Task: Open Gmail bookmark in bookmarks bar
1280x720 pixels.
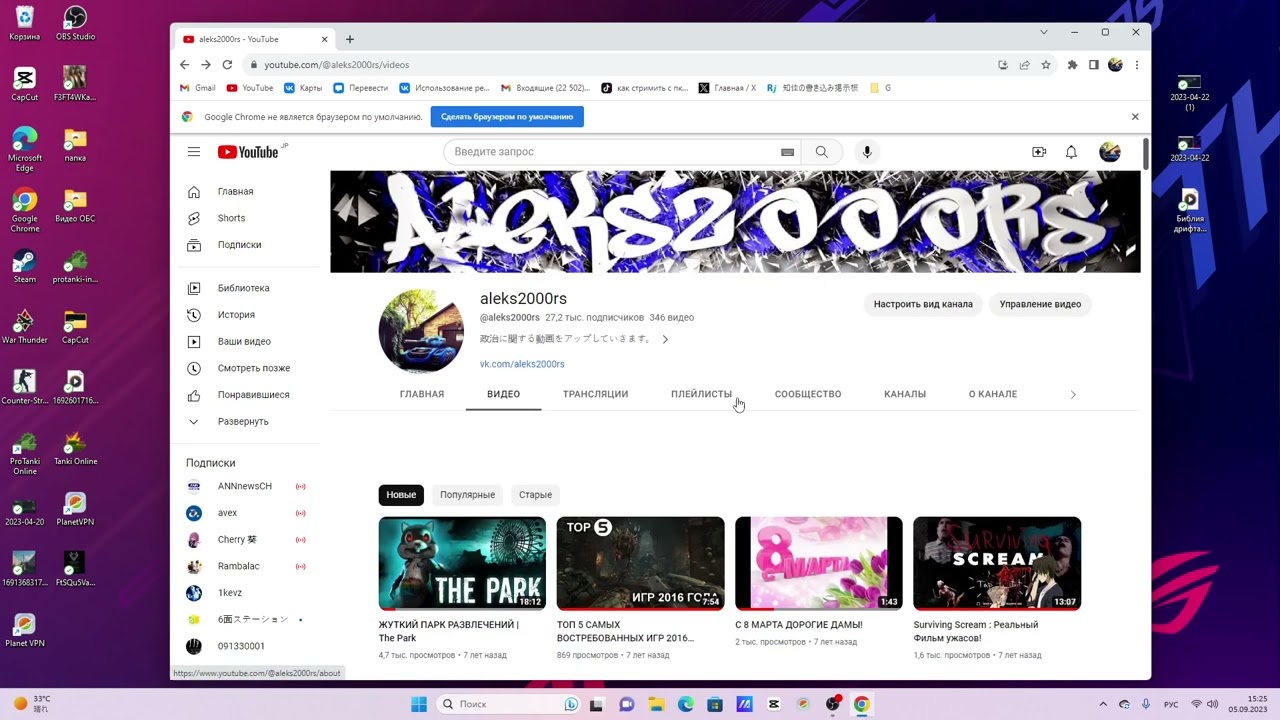Action: click(x=198, y=88)
